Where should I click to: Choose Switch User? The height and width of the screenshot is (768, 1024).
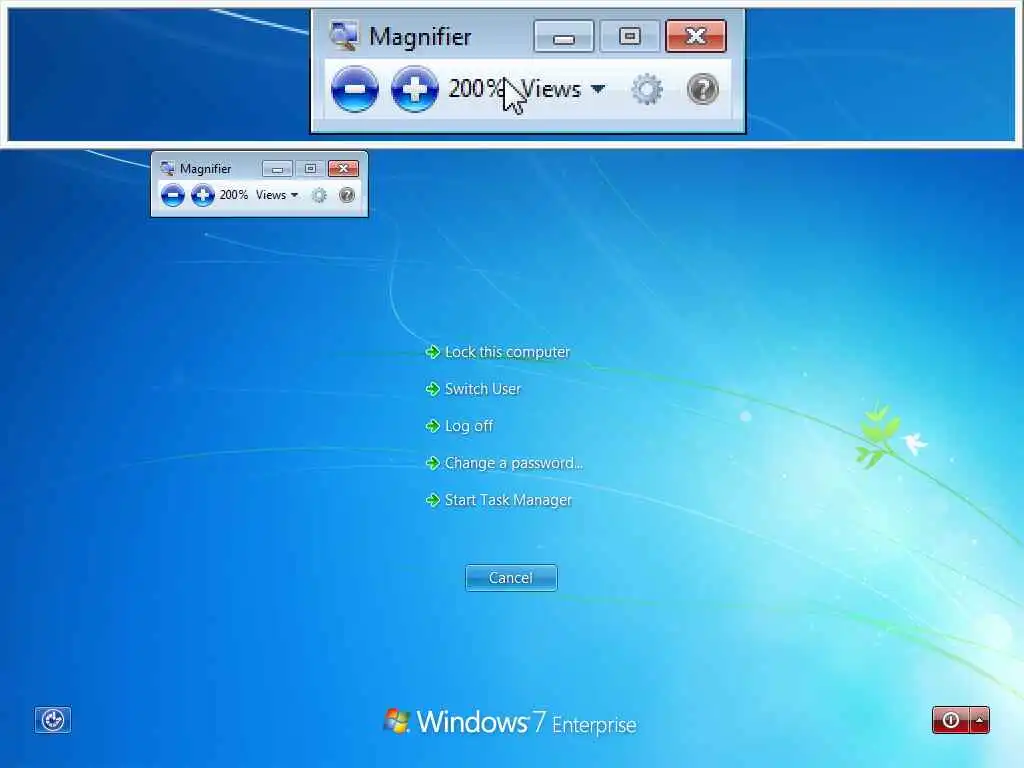coord(483,389)
